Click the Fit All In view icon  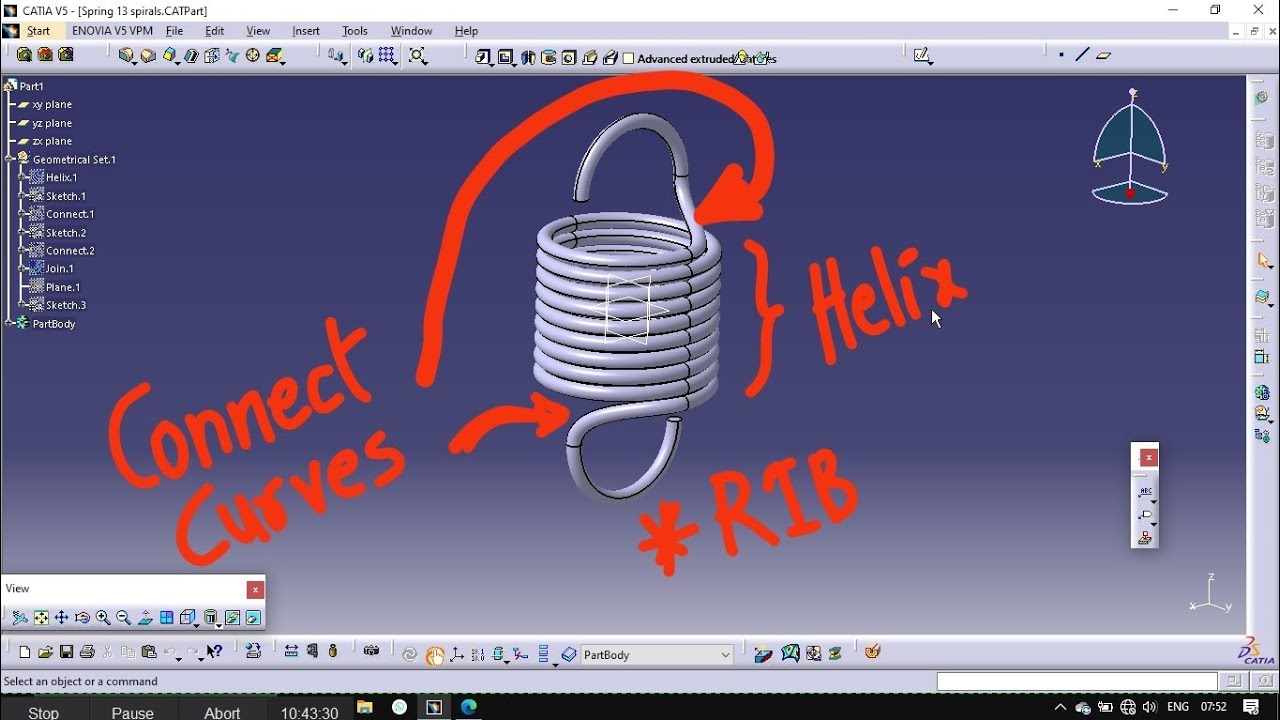pos(41,618)
